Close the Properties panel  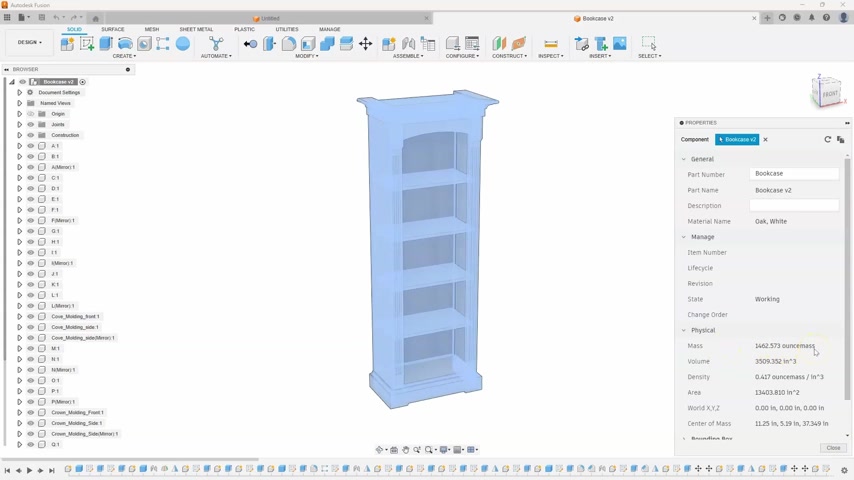coord(833,448)
